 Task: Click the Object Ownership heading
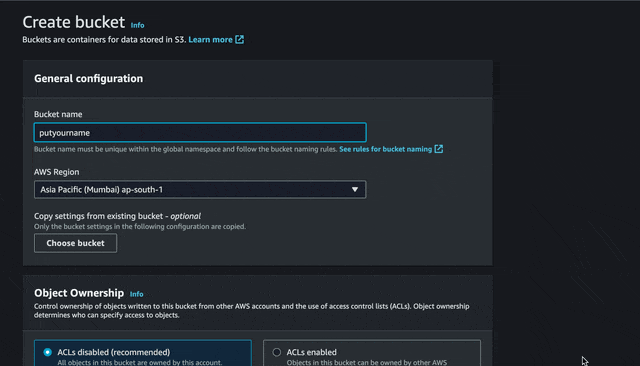[79, 293]
